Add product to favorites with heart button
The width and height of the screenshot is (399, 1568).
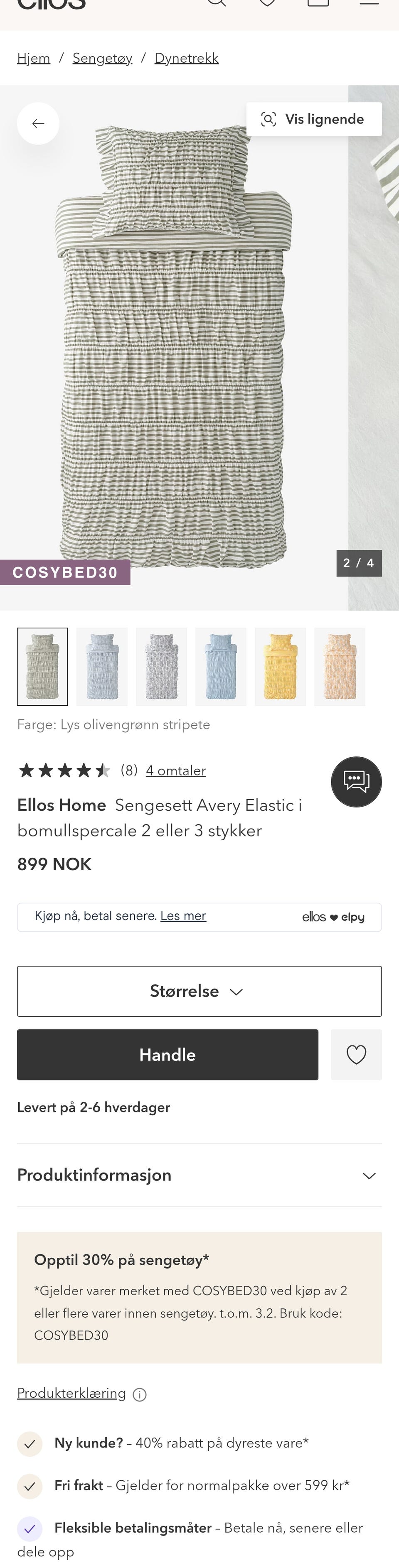click(x=356, y=1055)
